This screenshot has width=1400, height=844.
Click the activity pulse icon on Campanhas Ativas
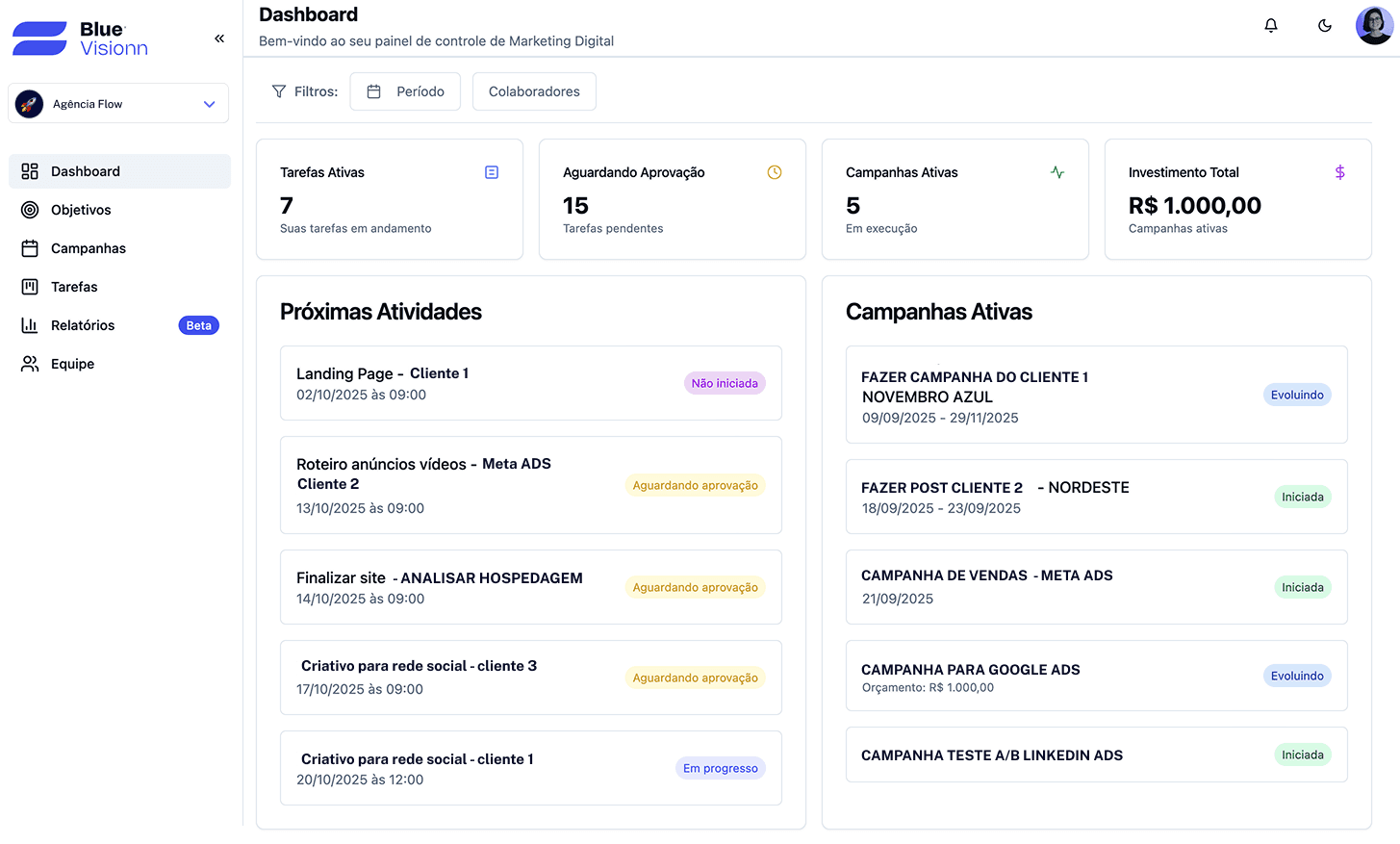point(1057,172)
